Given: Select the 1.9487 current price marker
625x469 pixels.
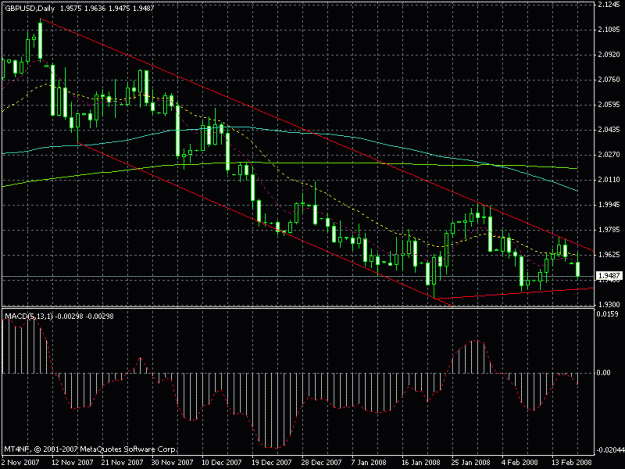Looking at the screenshot, I should (609, 276).
